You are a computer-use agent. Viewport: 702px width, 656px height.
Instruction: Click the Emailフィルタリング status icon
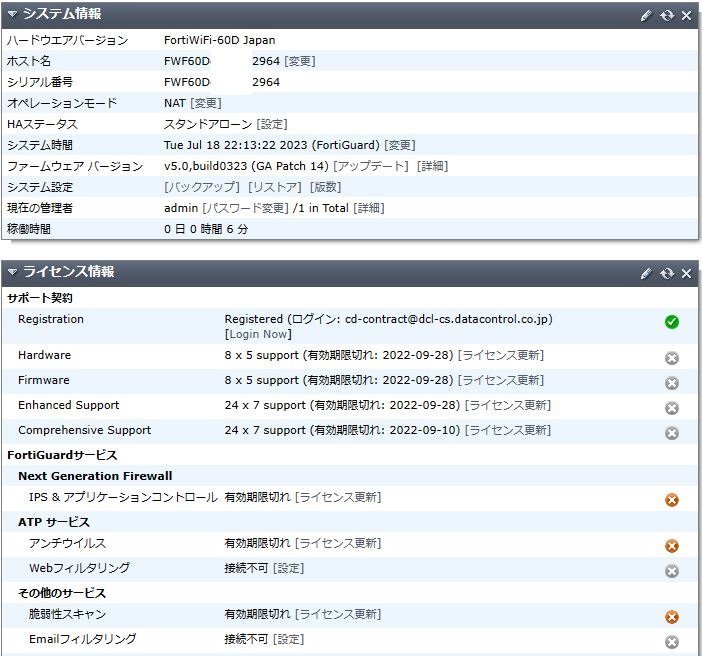pos(672,642)
